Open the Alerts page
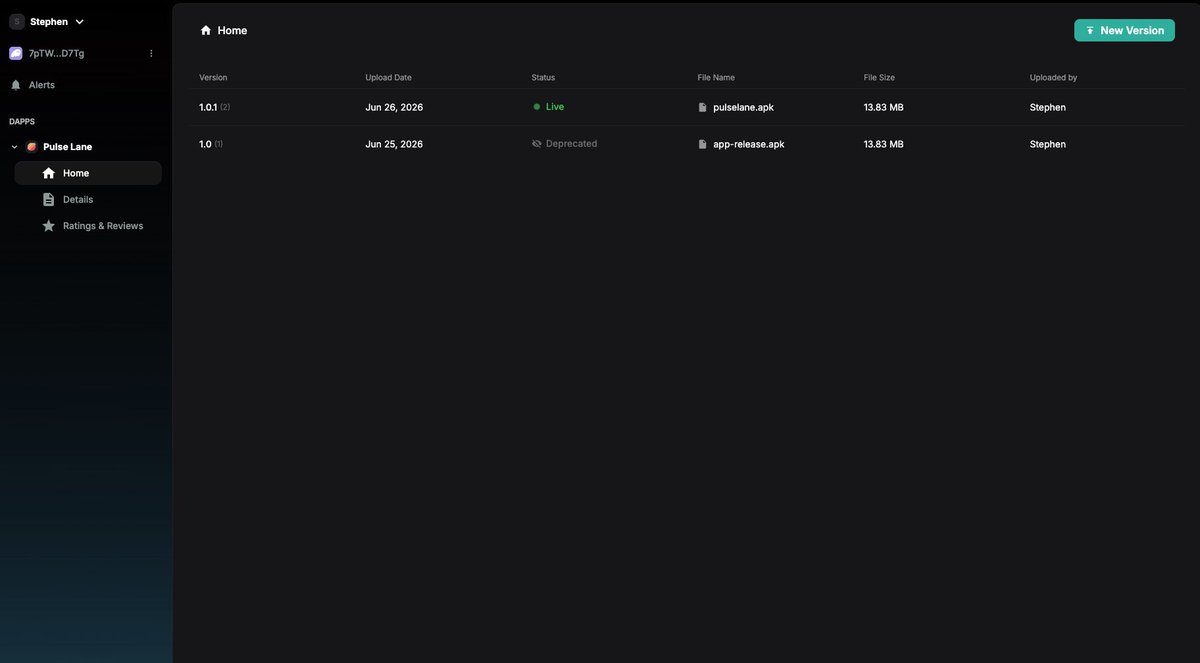 click(x=42, y=85)
